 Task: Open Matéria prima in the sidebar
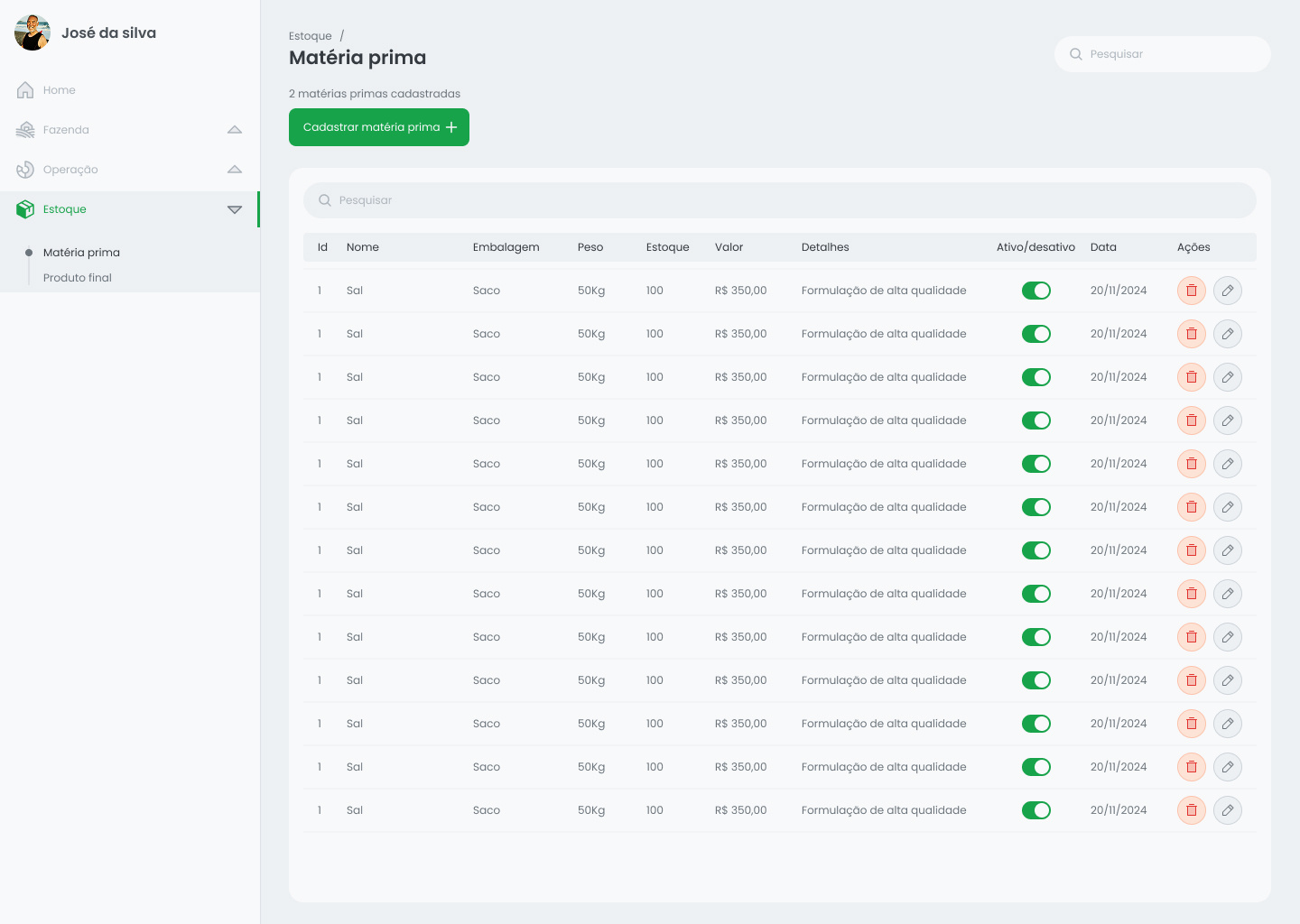coord(82,252)
